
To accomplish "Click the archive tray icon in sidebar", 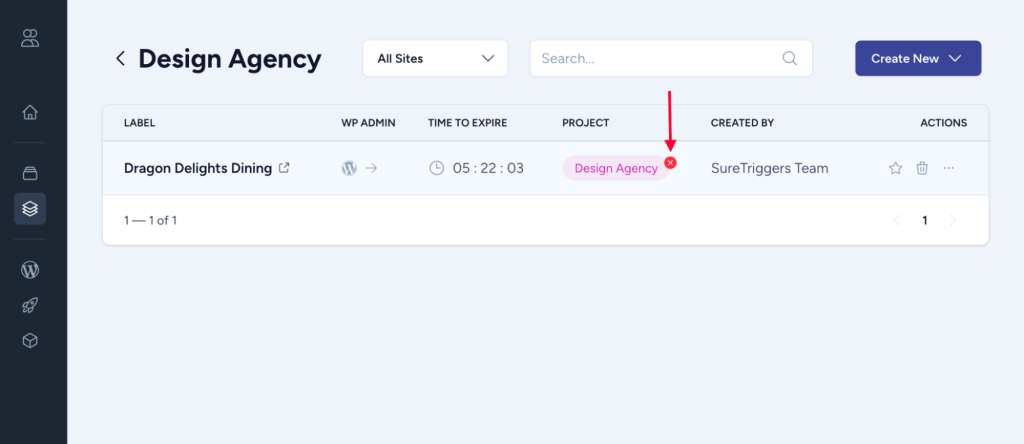I will (x=30, y=173).
